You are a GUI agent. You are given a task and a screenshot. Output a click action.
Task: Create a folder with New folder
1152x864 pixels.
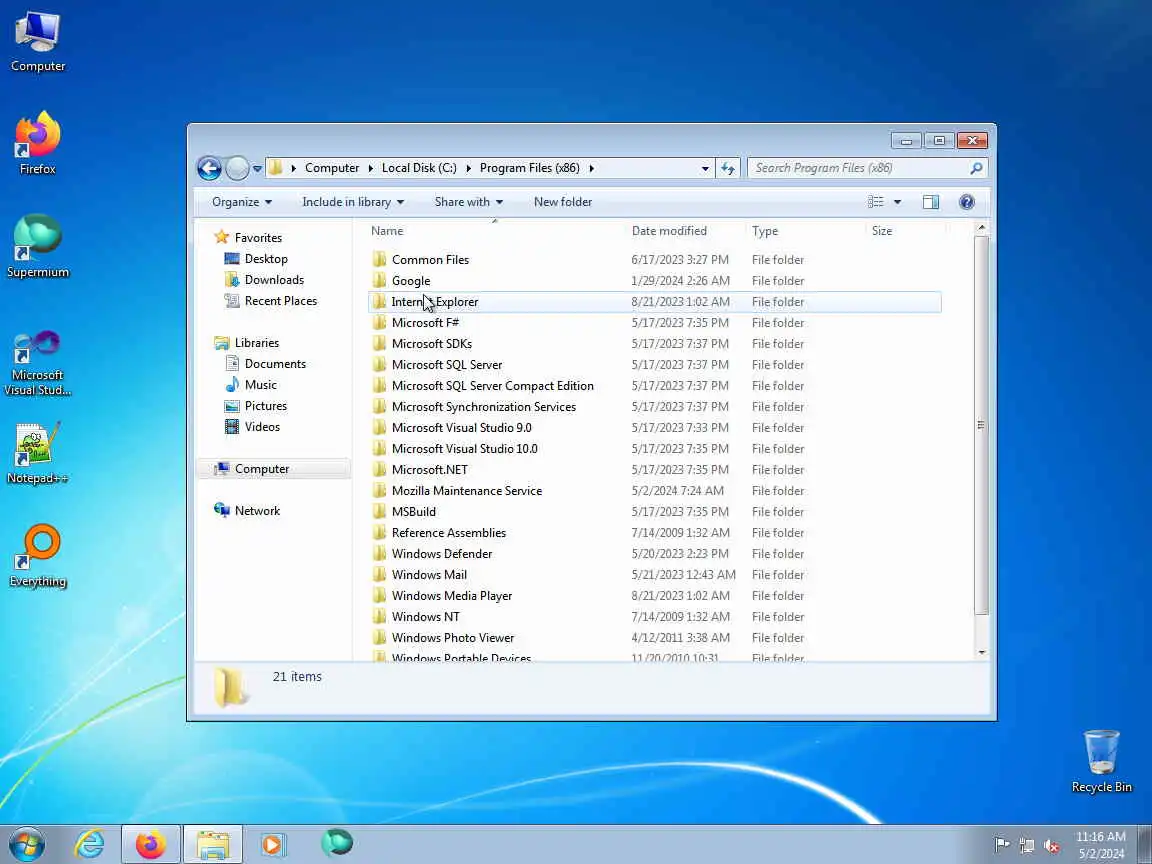coord(563,202)
